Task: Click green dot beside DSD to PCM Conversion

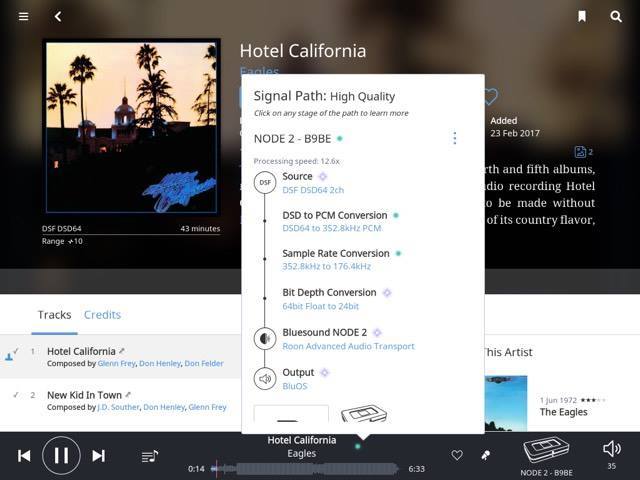Action: pos(396,215)
